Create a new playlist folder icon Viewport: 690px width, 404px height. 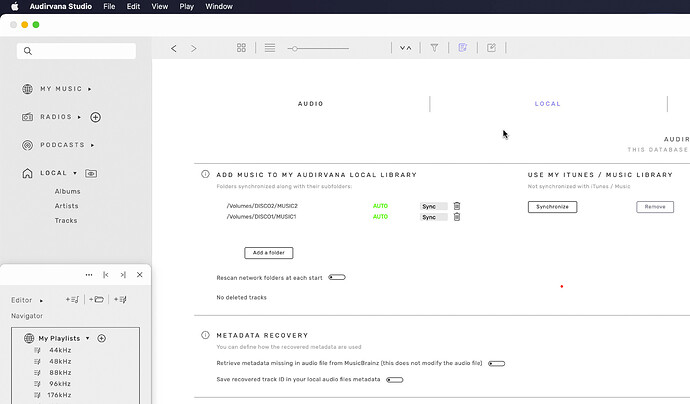pyautogui.click(x=96, y=300)
